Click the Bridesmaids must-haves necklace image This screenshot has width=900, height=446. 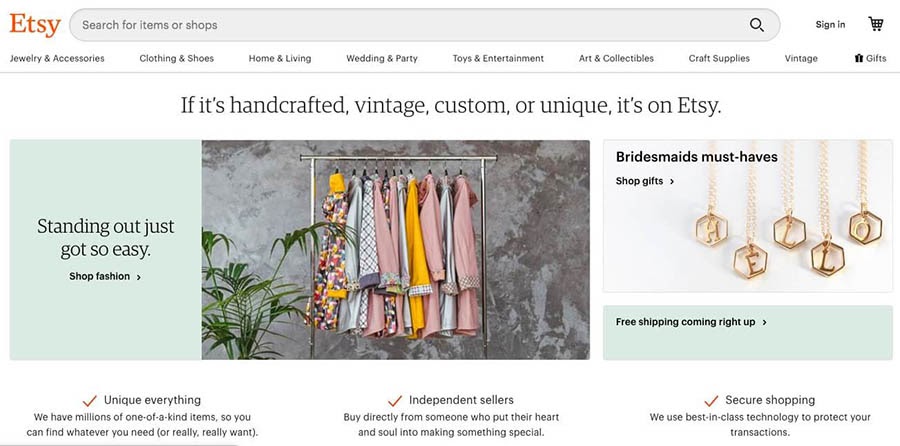click(x=747, y=216)
